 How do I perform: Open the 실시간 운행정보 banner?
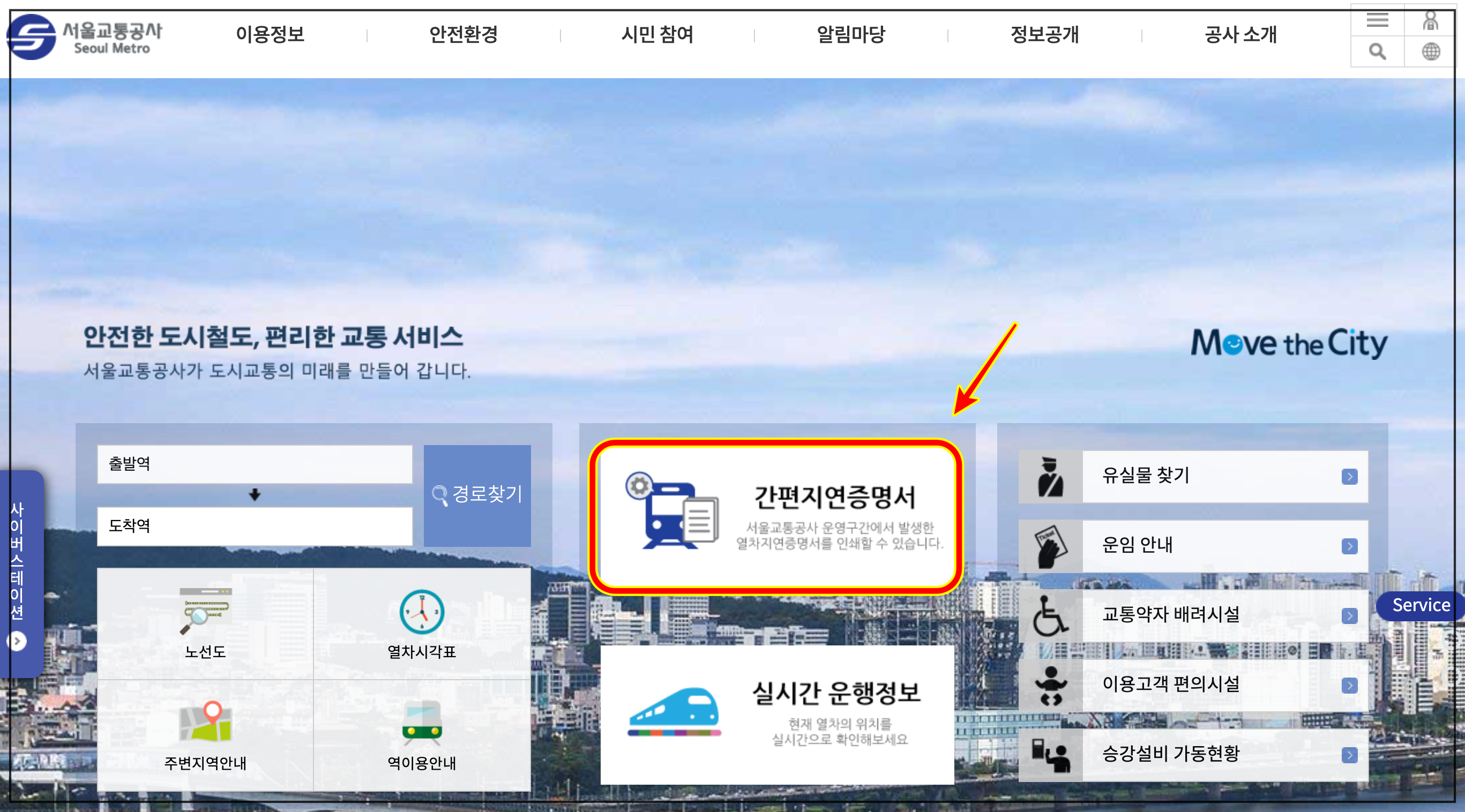[x=776, y=713]
